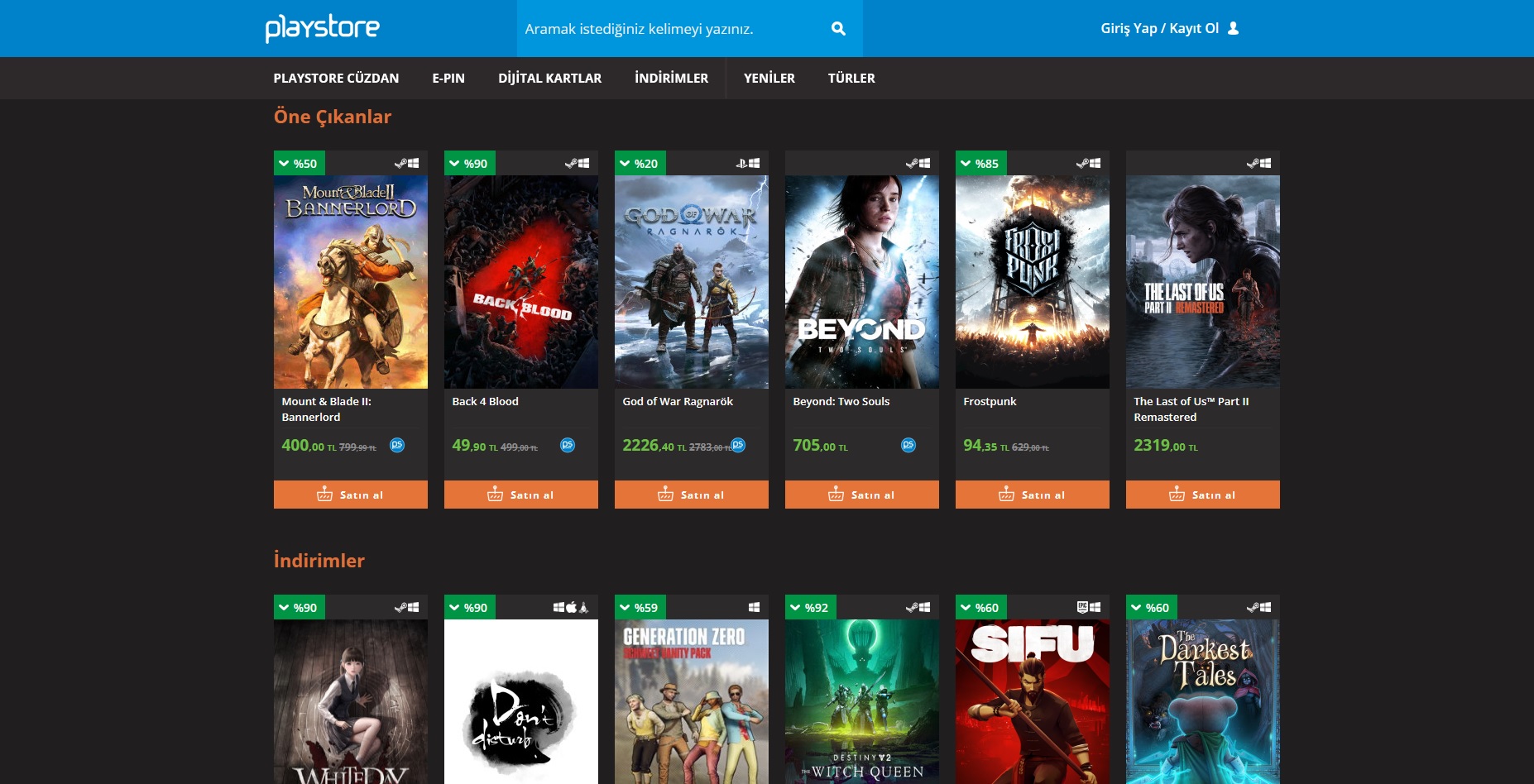This screenshot has height=784, width=1534.
Task: Click the PS badge on Back 4 Blood card
Action: pyautogui.click(x=568, y=445)
